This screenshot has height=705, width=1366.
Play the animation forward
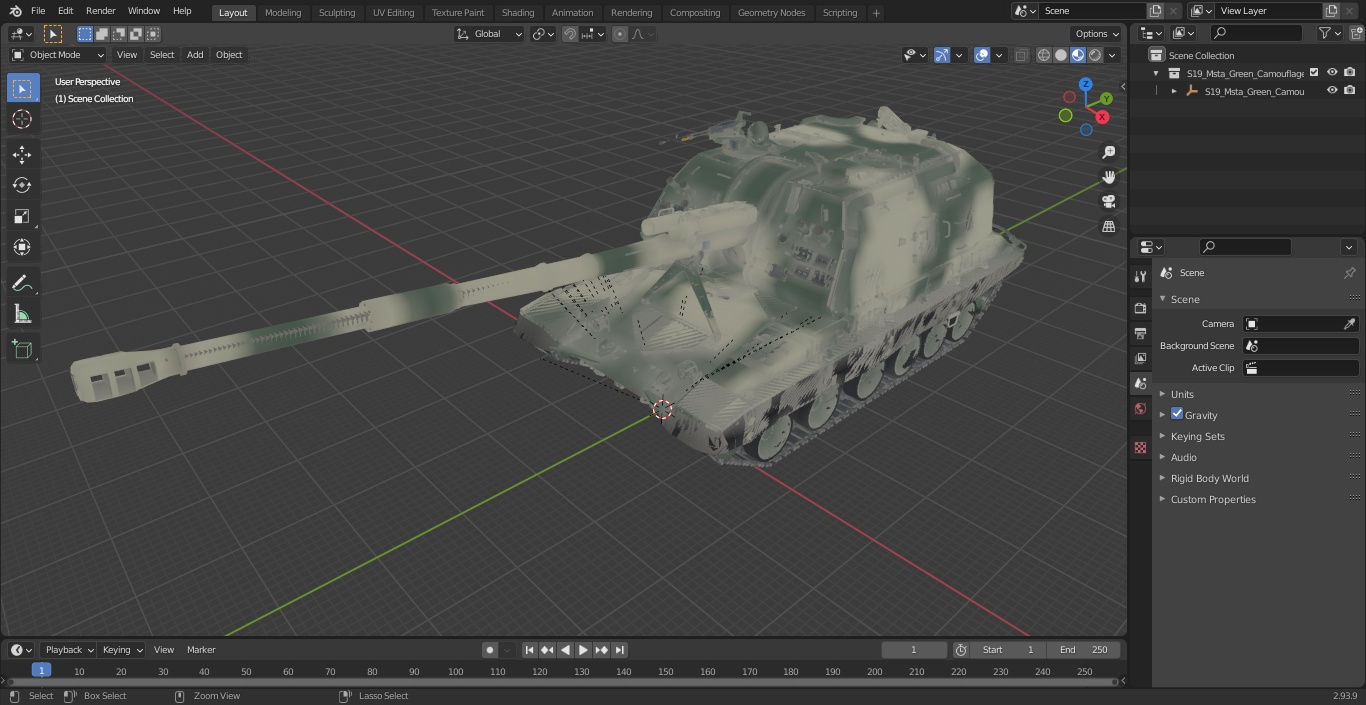[584, 650]
